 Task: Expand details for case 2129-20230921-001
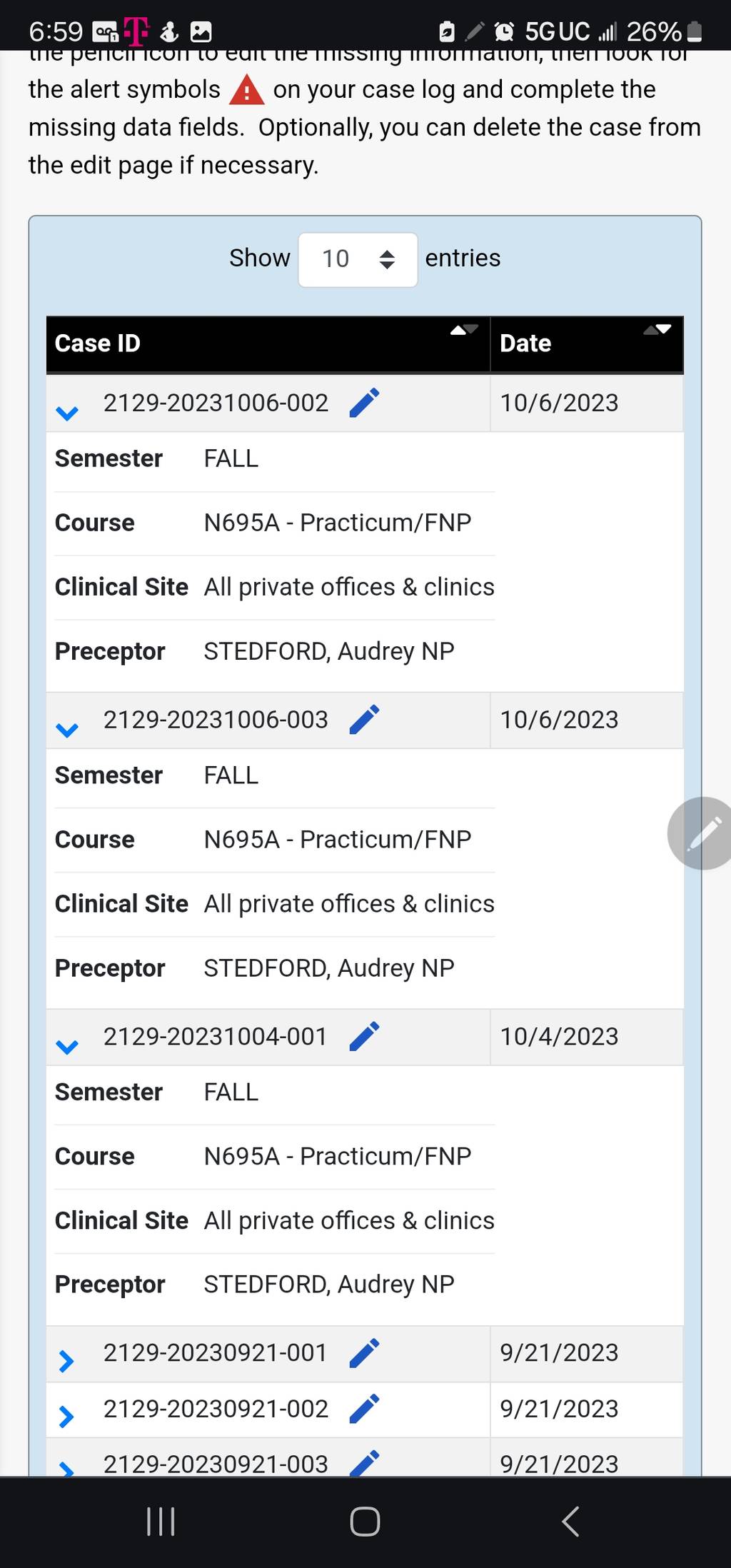point(66,1361)
